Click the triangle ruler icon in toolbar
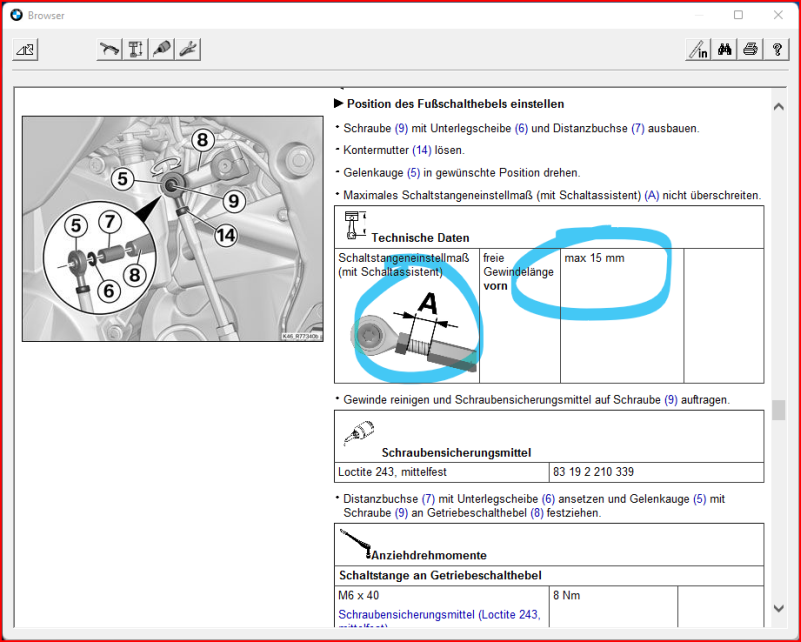The image size is (801, 642). coord(25,50)
